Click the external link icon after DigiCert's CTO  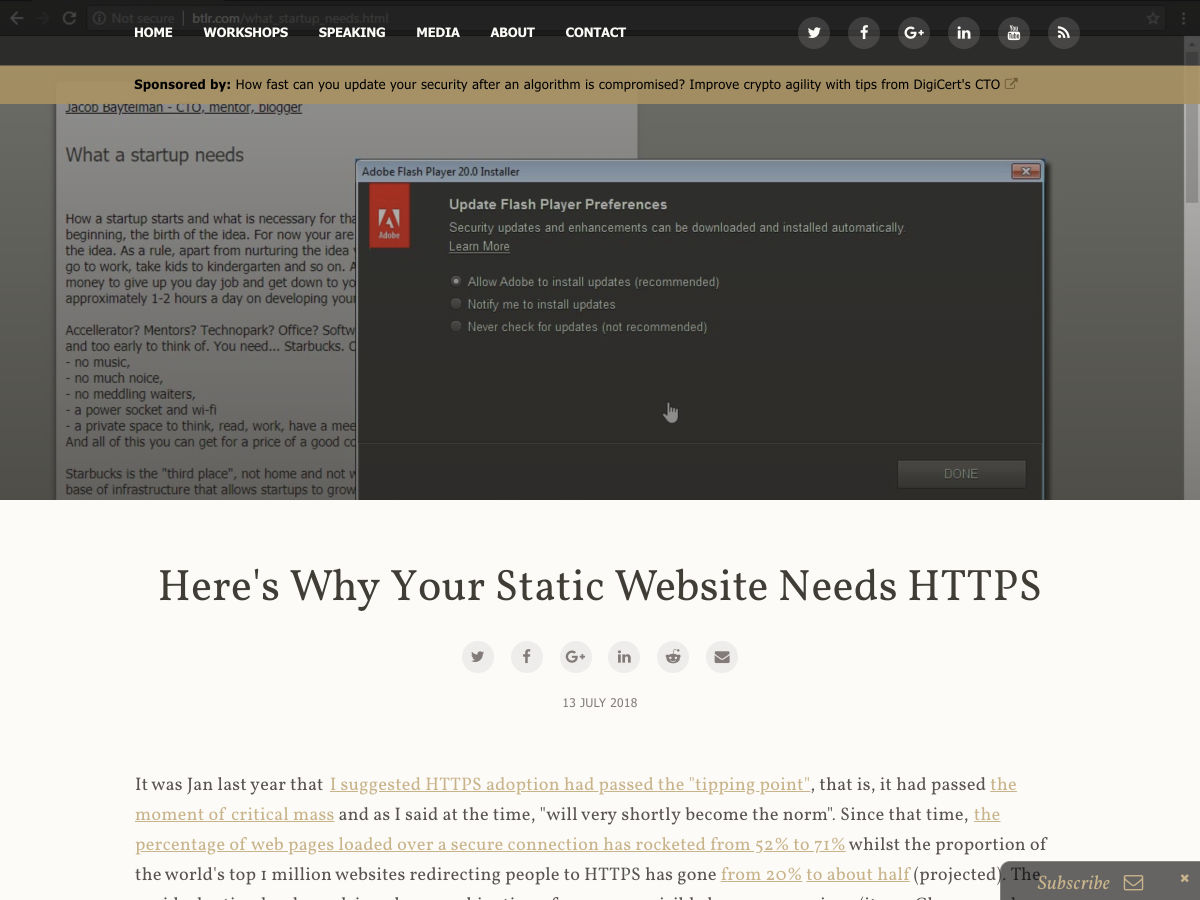point(1011,84)
